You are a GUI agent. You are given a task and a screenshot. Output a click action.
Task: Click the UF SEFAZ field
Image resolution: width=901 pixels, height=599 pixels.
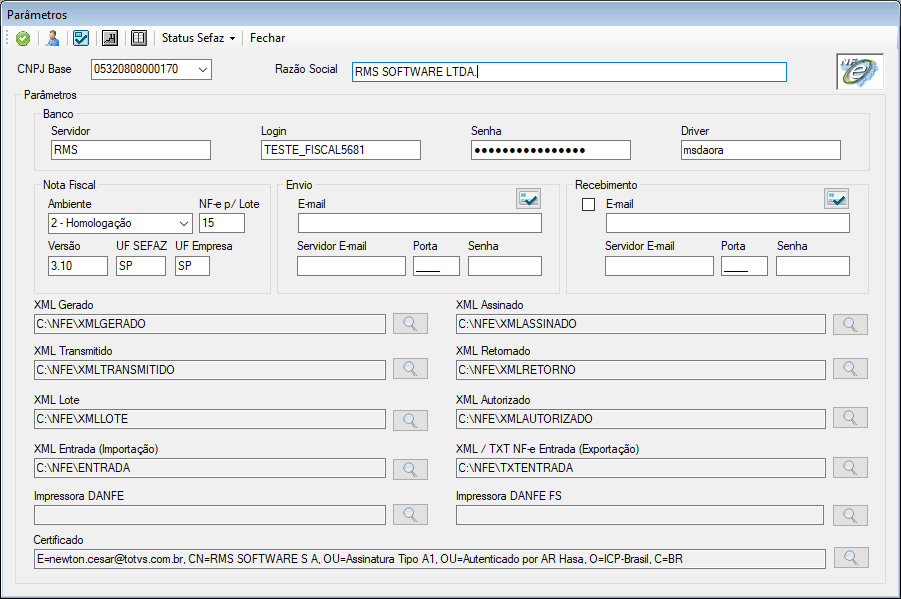(141, 266)
